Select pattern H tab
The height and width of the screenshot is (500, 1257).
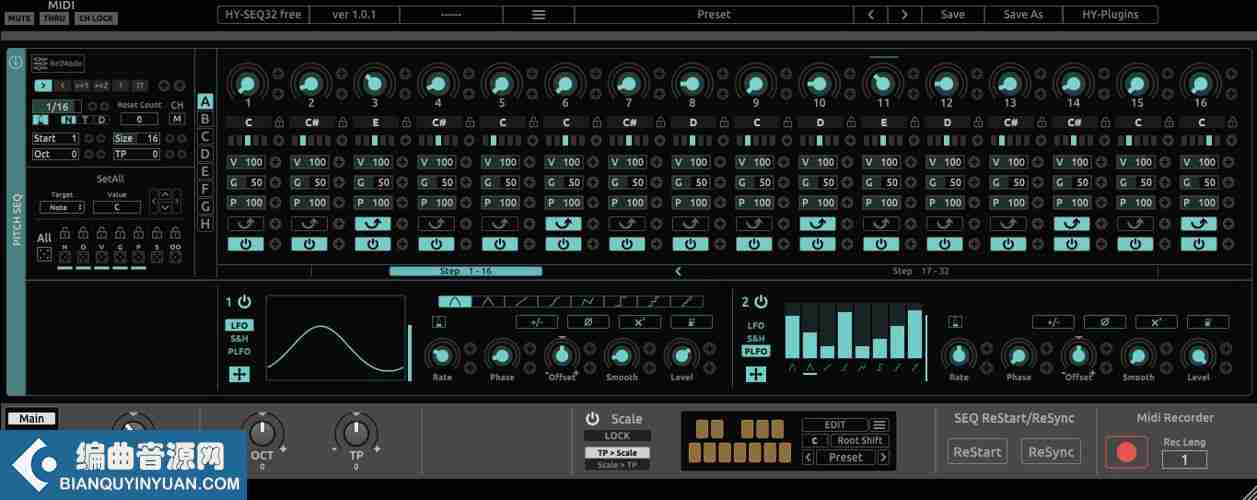pyautogui.click(x=205, y=224)
